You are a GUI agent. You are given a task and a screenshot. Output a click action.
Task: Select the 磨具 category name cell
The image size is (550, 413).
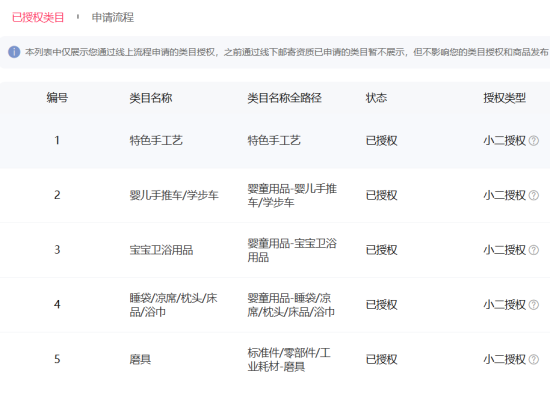click(x=140, y=359)
